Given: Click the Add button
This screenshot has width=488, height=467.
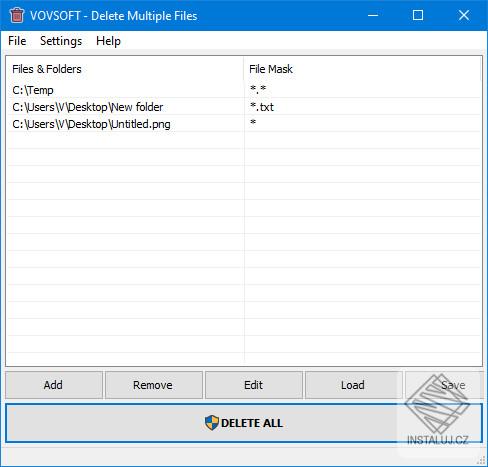Looking at the screenshot, I should (x=53, y=385).
